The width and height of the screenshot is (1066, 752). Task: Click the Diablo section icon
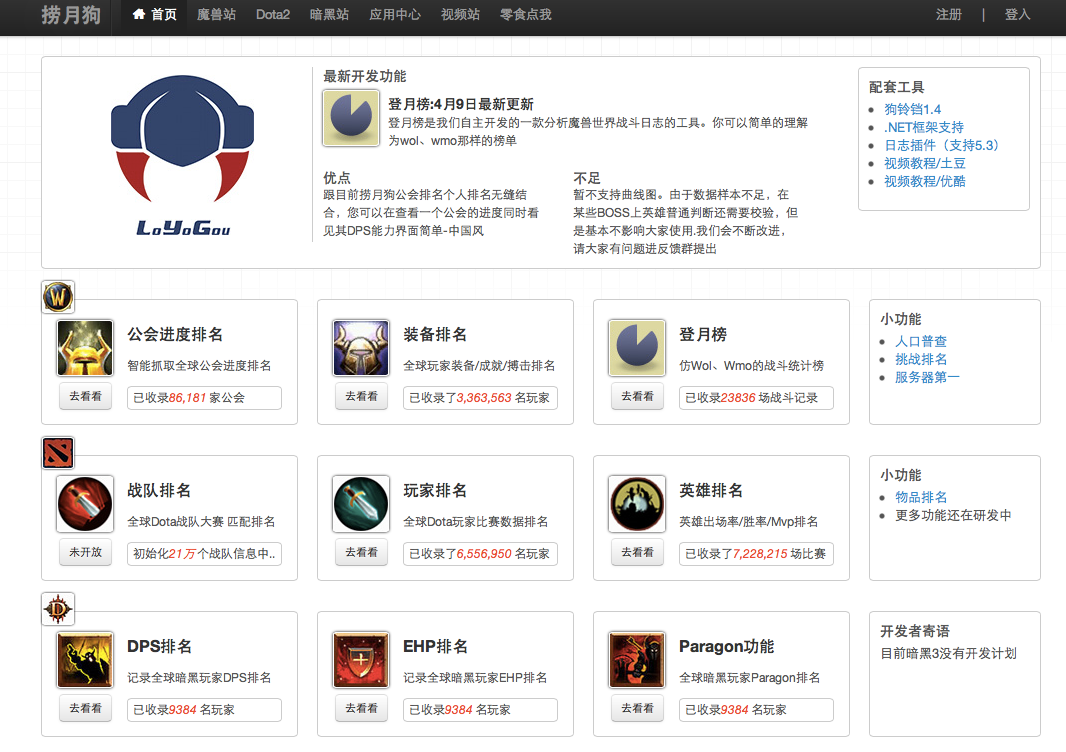pyautogui.click(x=58, y=609)
